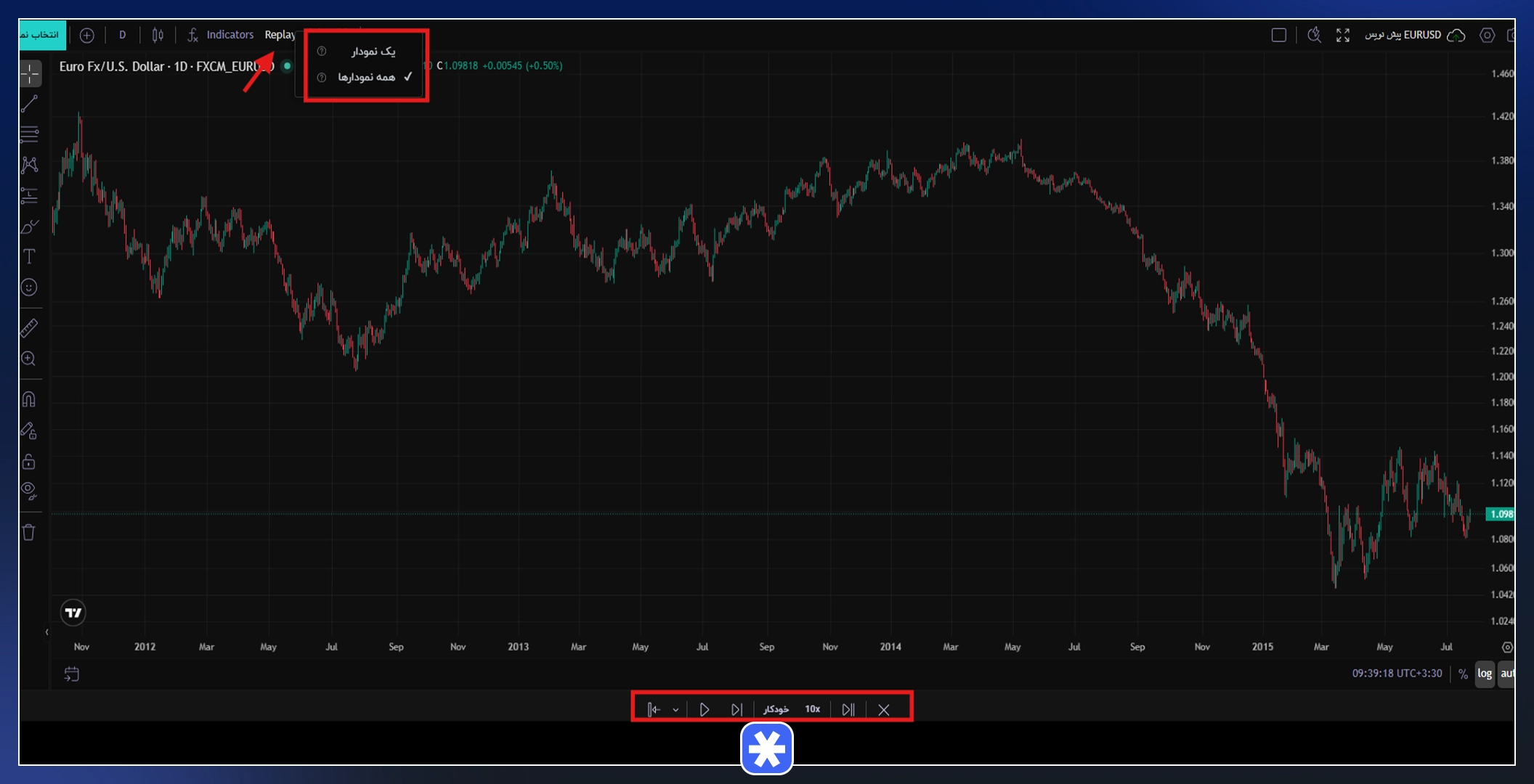The height and width of the screenshot is (784, 1534).
Task: Open the EURUSD پیش نویس layout name menu
Action: pos(1403,35)
